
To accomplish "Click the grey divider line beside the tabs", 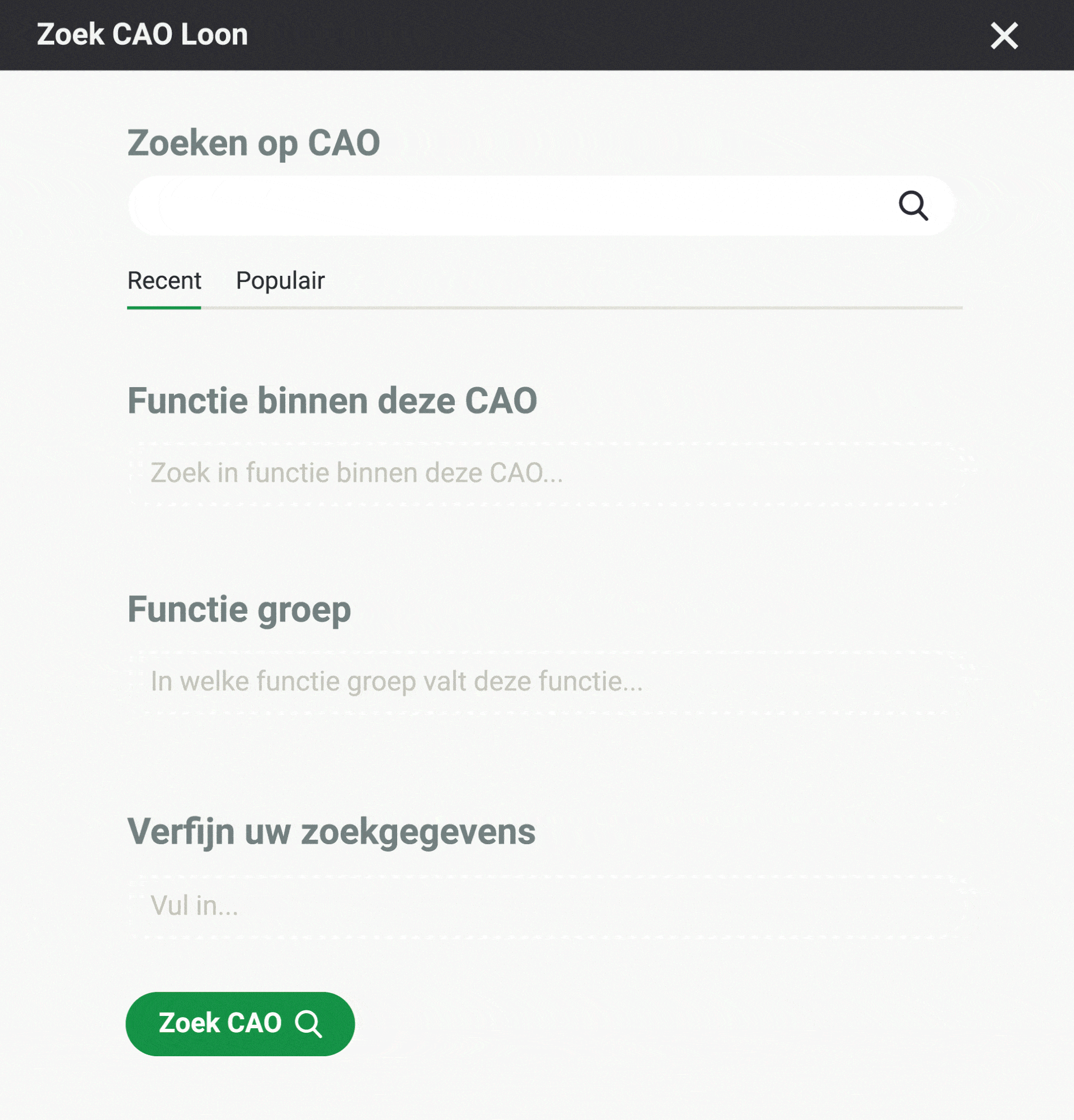I will 582,308.
